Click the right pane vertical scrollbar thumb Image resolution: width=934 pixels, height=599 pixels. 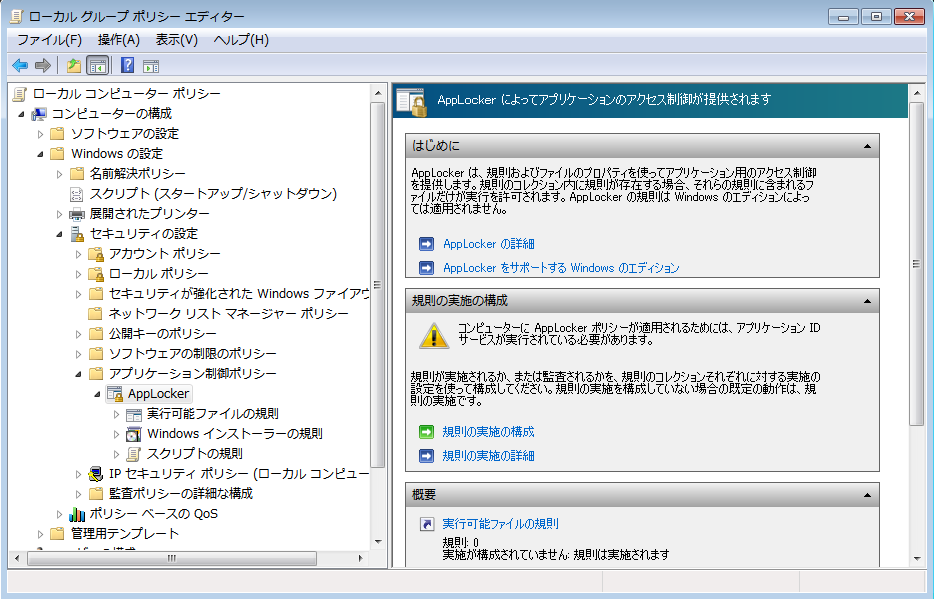tap(916, 264)
